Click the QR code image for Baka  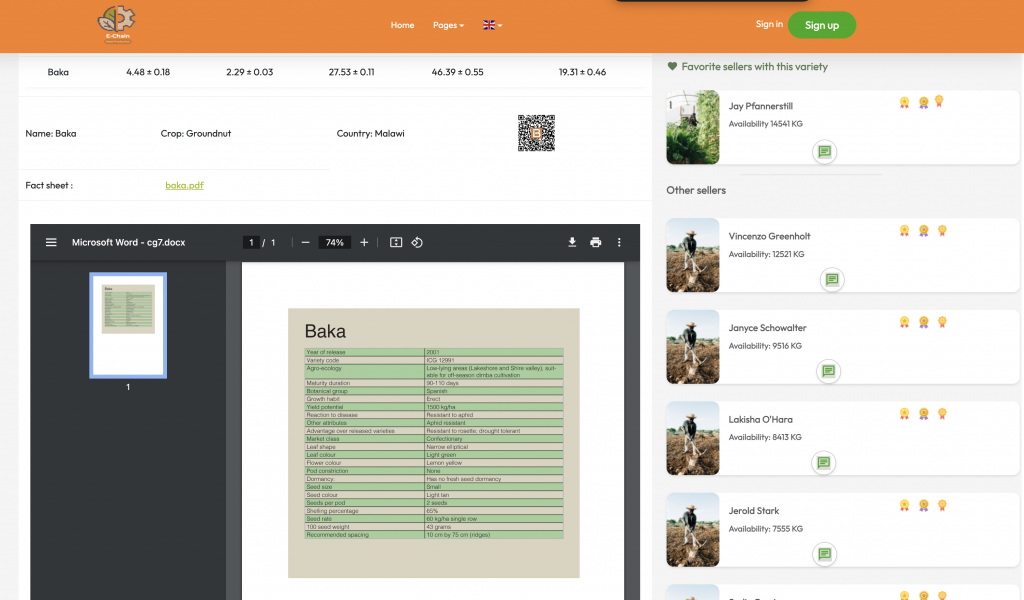536,133
